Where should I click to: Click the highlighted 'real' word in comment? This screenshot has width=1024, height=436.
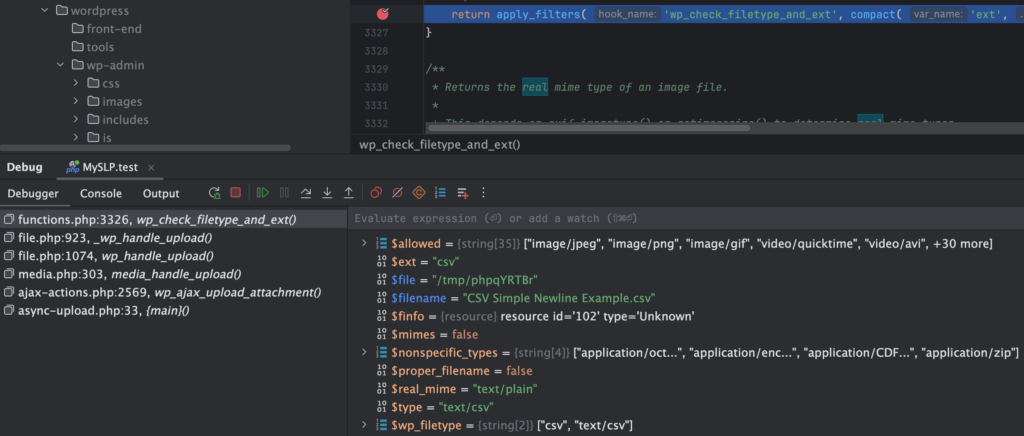pos(535,87)
